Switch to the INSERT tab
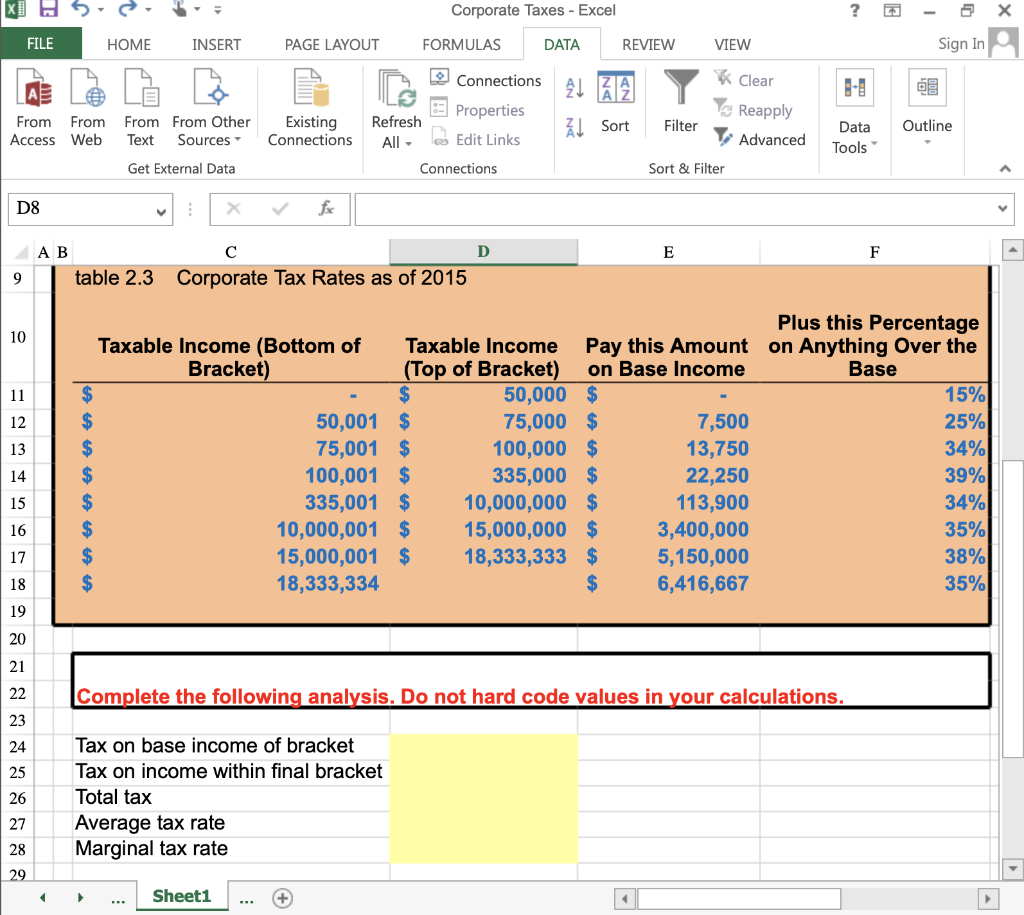Viewport: 1024px width, 915px height. pyautogui.click(x=216, y=44)
